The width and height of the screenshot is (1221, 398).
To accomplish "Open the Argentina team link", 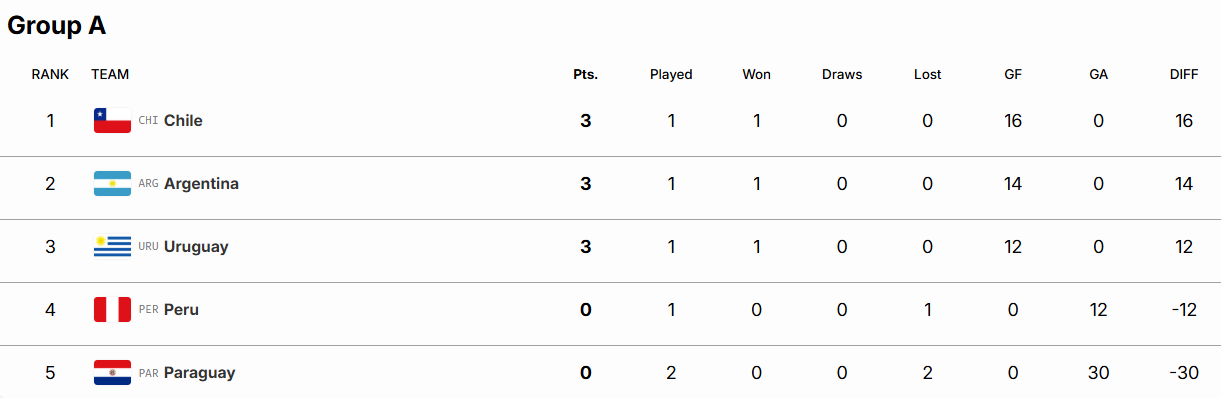I will point(201,184).
